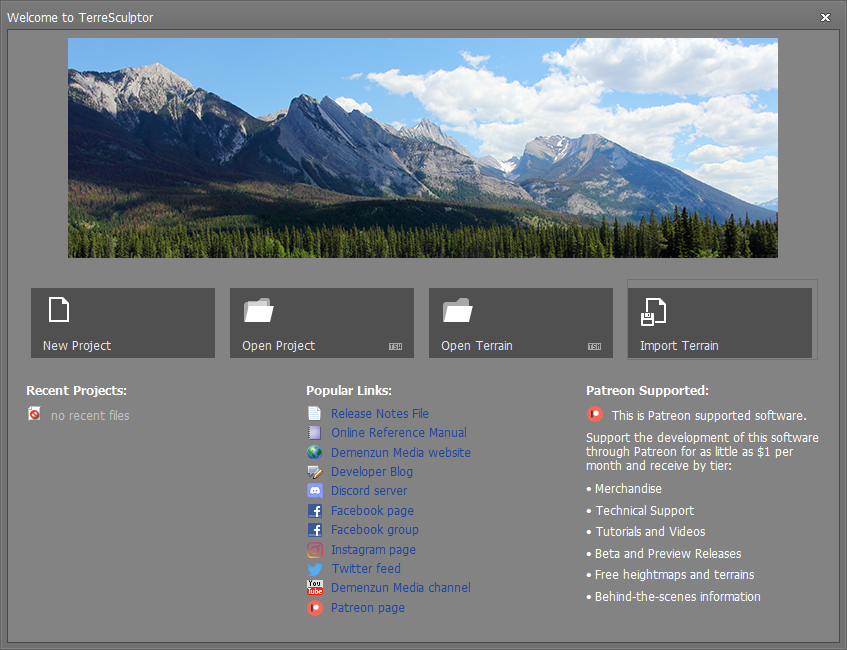Open the Online Reference Manual link
The width and height of the screenshot is (847, 650).
(399, 433)
